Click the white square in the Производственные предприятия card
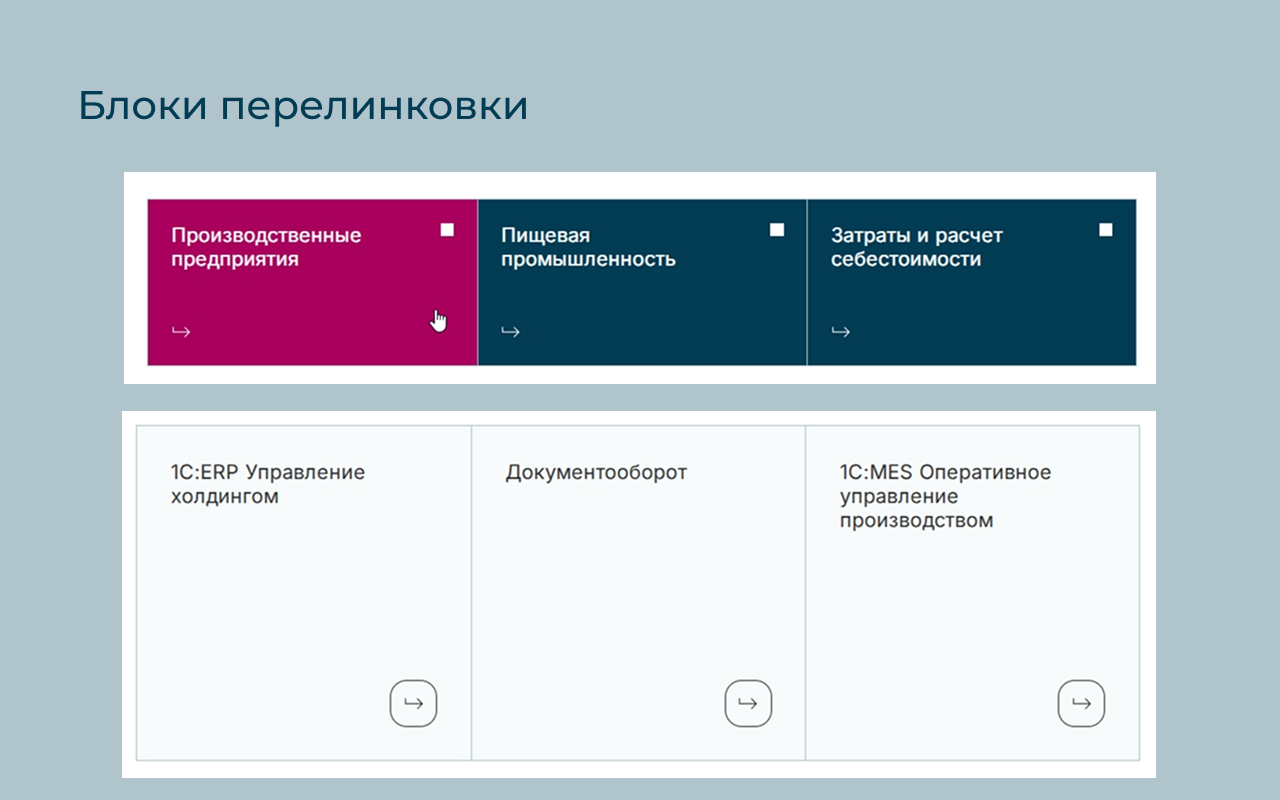 point(447,230)
